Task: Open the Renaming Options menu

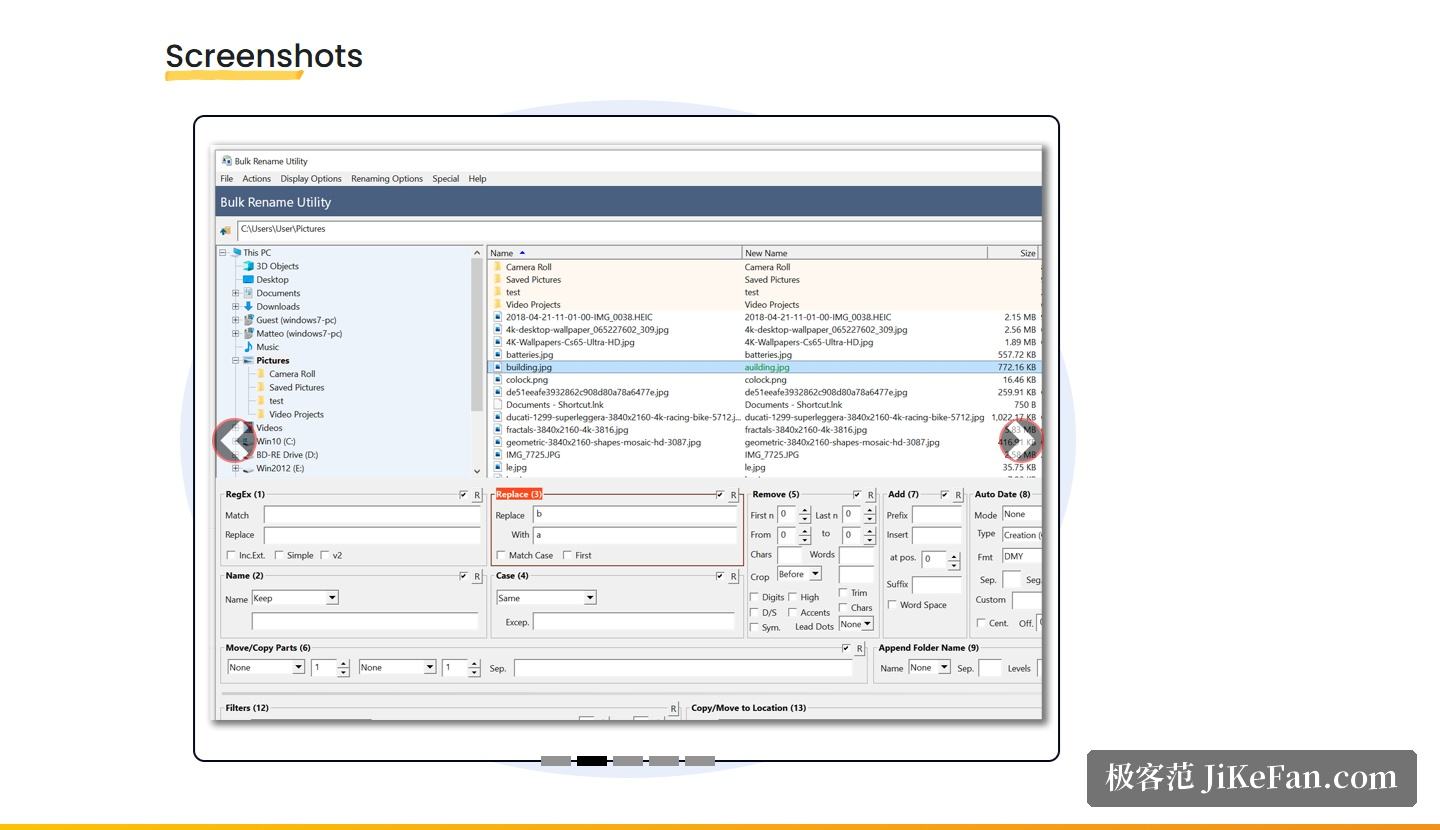Action: 387,179
